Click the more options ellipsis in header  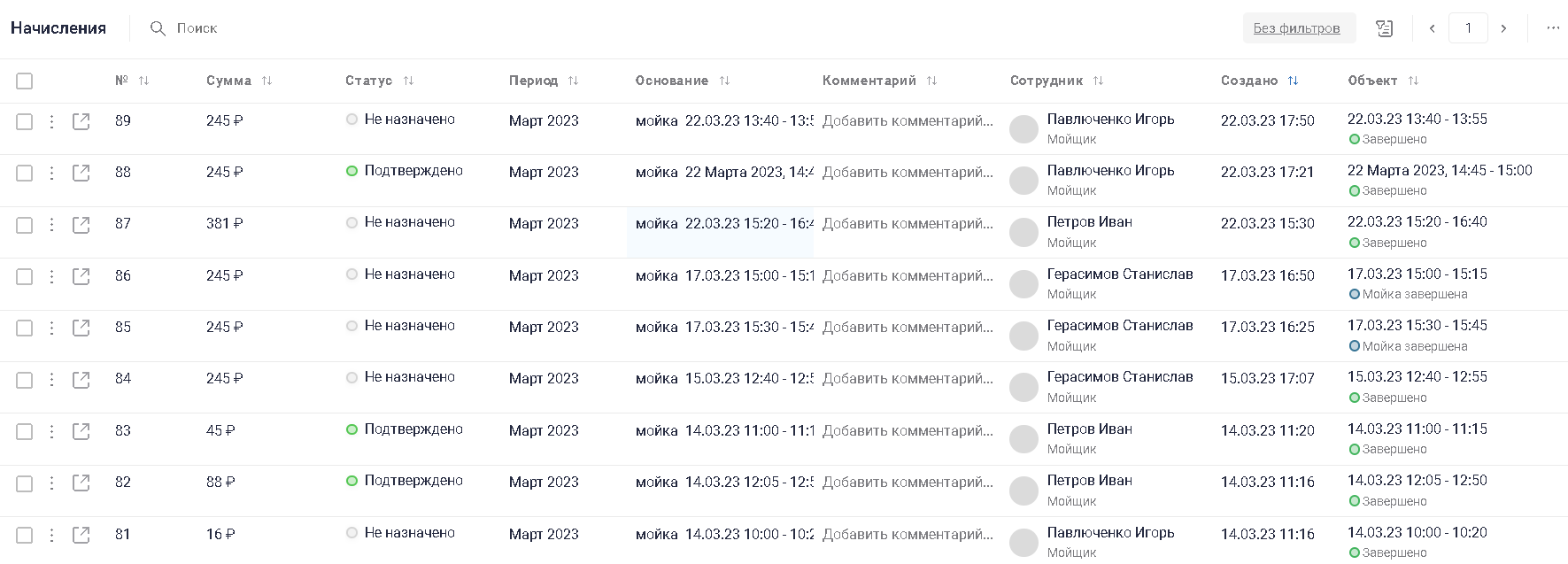point(1553,28)
